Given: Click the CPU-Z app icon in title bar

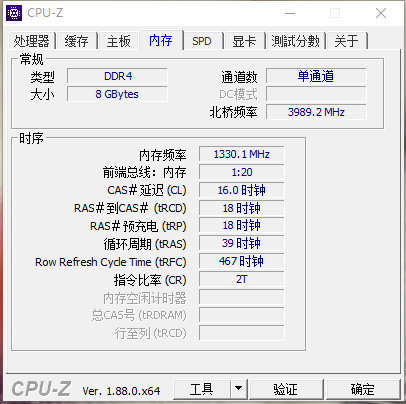Looking at the screenshot, I should pos(14,13).
